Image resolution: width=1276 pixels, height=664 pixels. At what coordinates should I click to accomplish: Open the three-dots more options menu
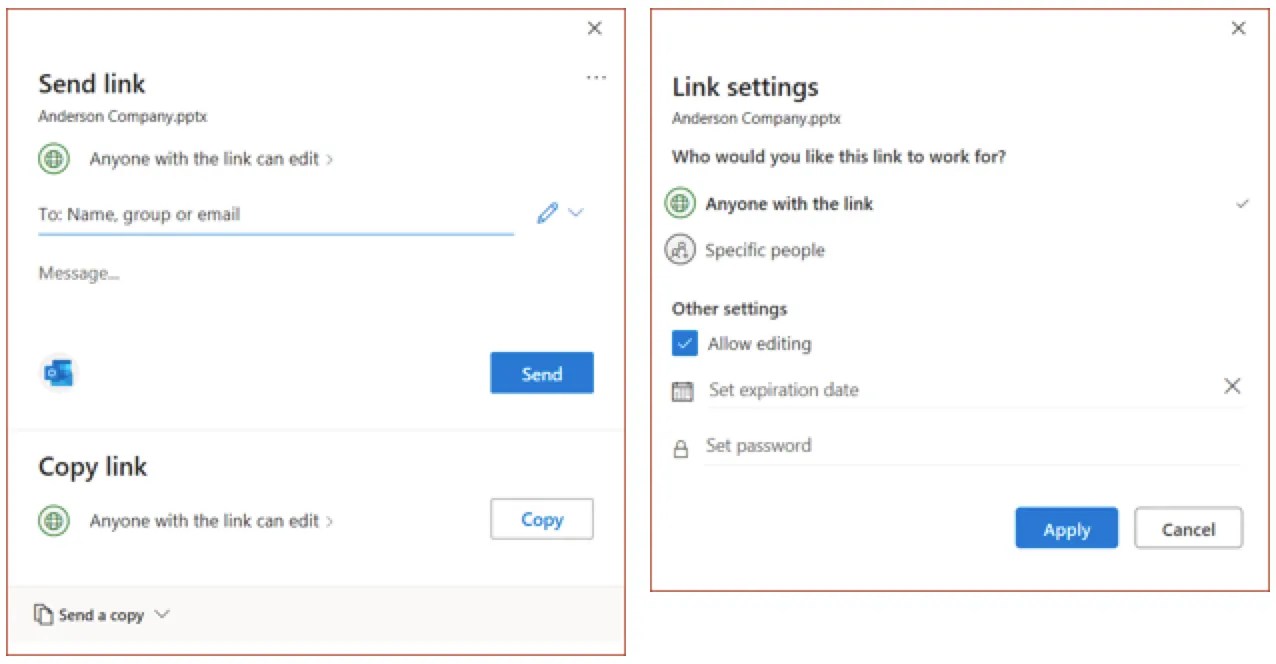point(596,78)
